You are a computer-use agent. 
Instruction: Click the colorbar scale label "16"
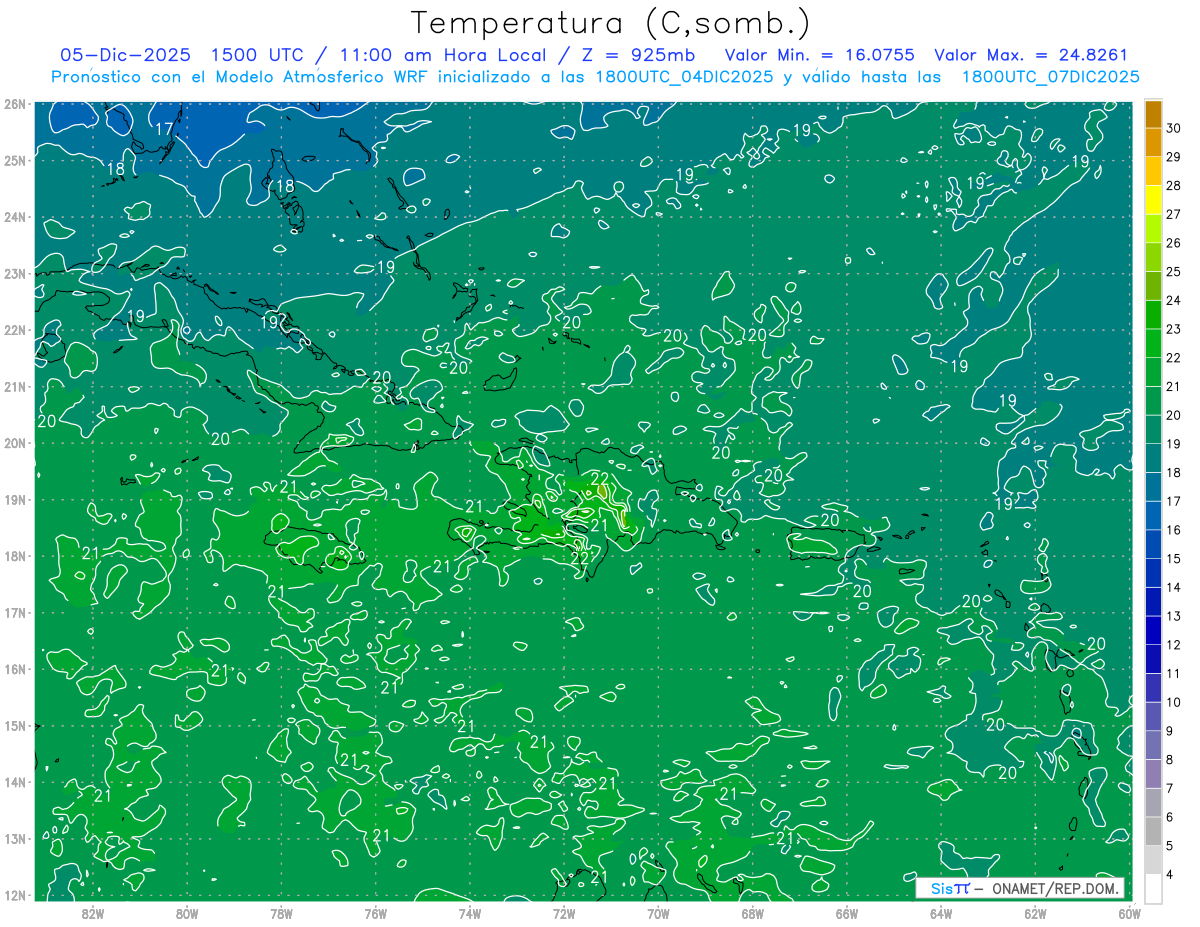(1173, 530)
